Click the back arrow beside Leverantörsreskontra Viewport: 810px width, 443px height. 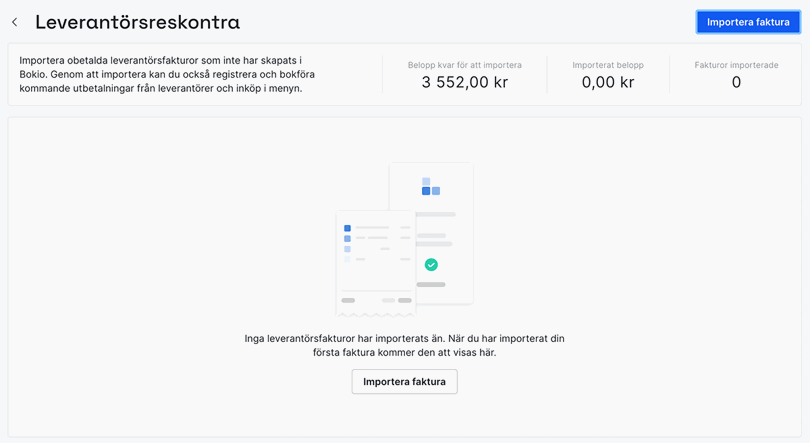click(x=15, y=22)
